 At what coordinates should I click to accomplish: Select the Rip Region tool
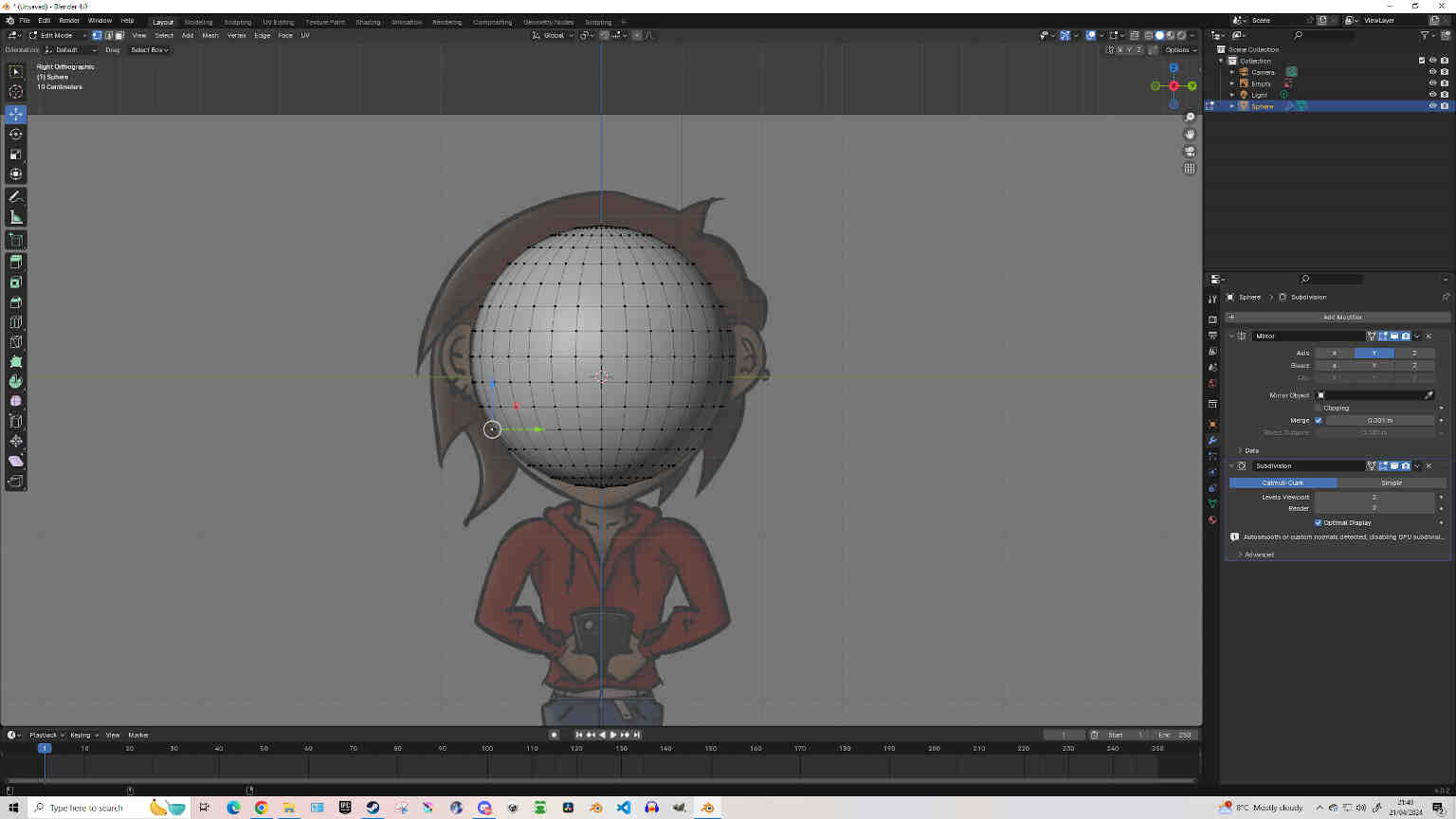click(x=16, y=482)
